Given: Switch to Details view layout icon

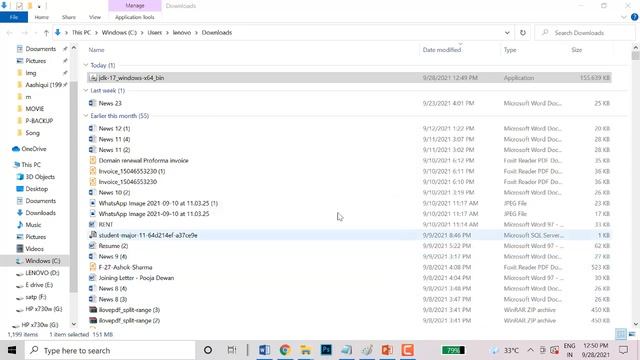Looking at the screenshot, I should (x=620, y=334).
